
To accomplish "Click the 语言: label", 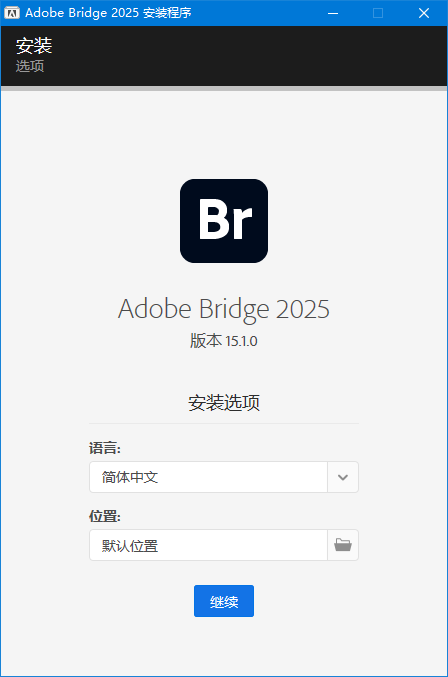I will click(x=105, y=448).
